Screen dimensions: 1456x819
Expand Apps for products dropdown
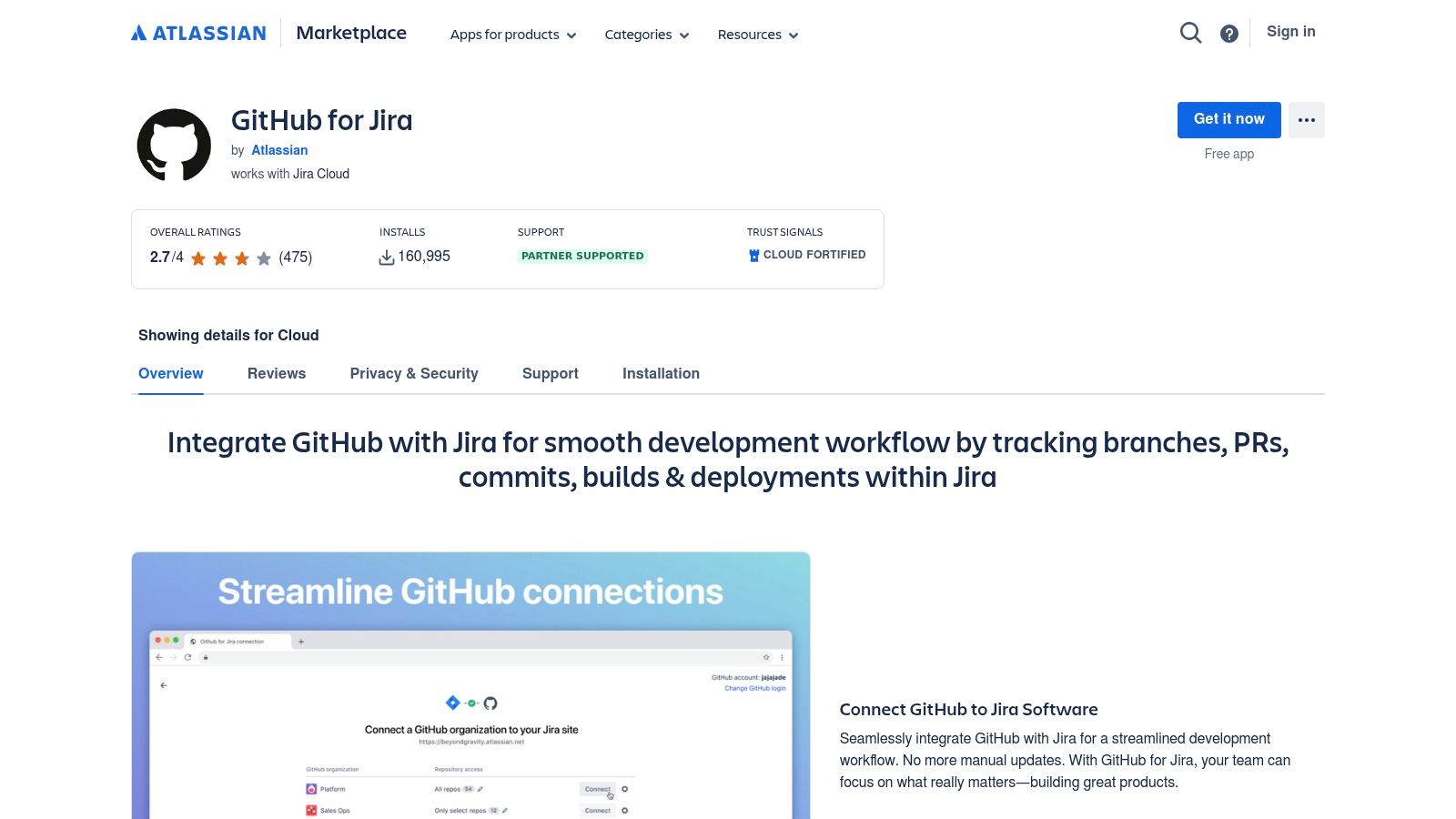pos(513,35)
